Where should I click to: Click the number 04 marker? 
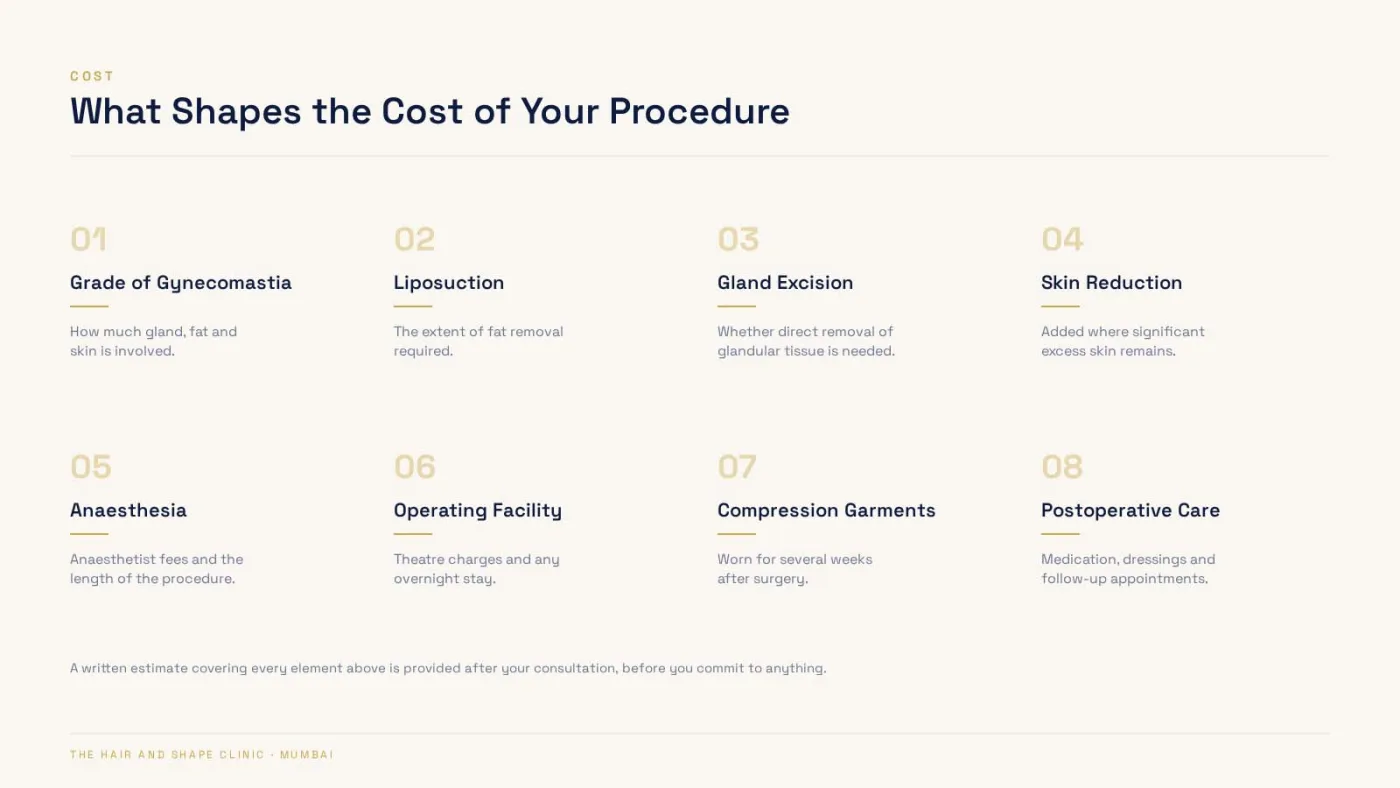1062,239
